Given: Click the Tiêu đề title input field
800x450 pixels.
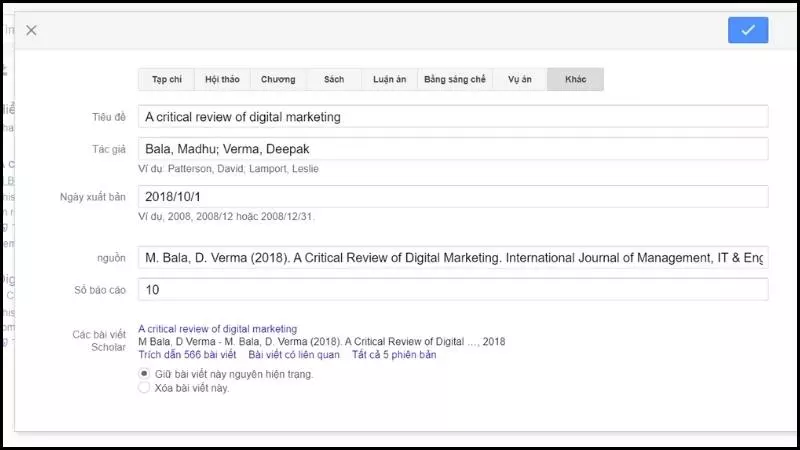Looking at the screenshot, I should (453, 117).
